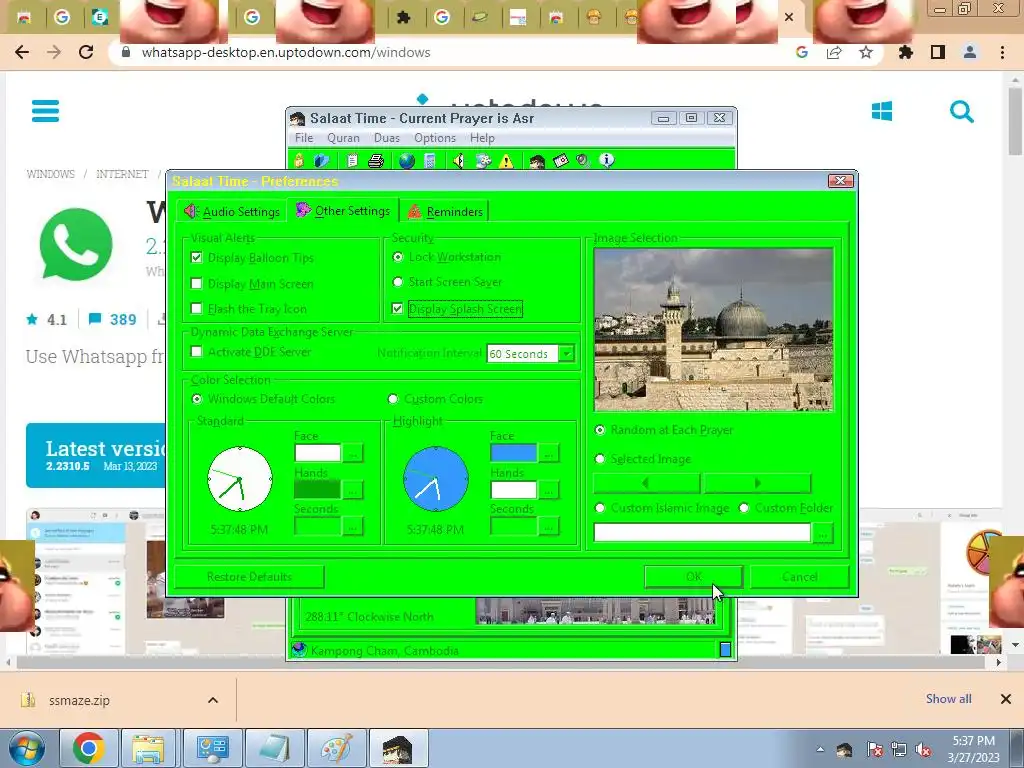Viewport: 1024px width, 768px height.
Task: Go back with Chrome's back arrow
Action: tap(22, 52)
